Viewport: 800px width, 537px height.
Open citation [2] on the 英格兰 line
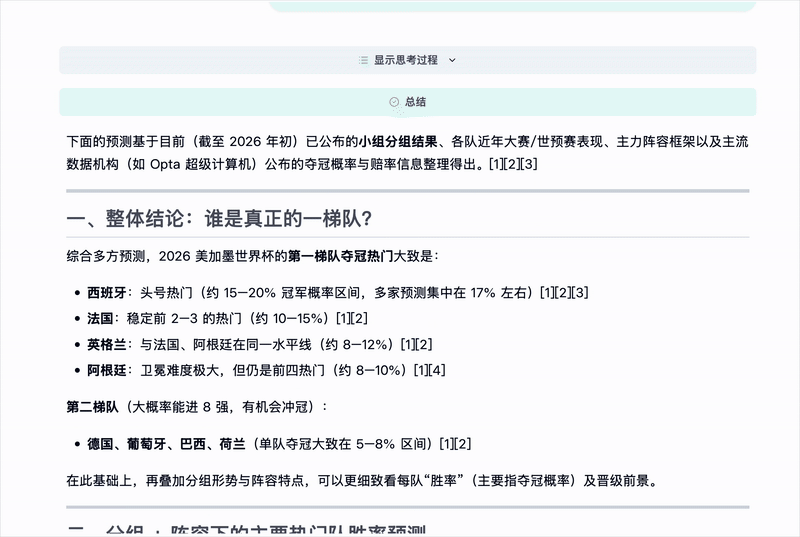(x=424, y=345)
